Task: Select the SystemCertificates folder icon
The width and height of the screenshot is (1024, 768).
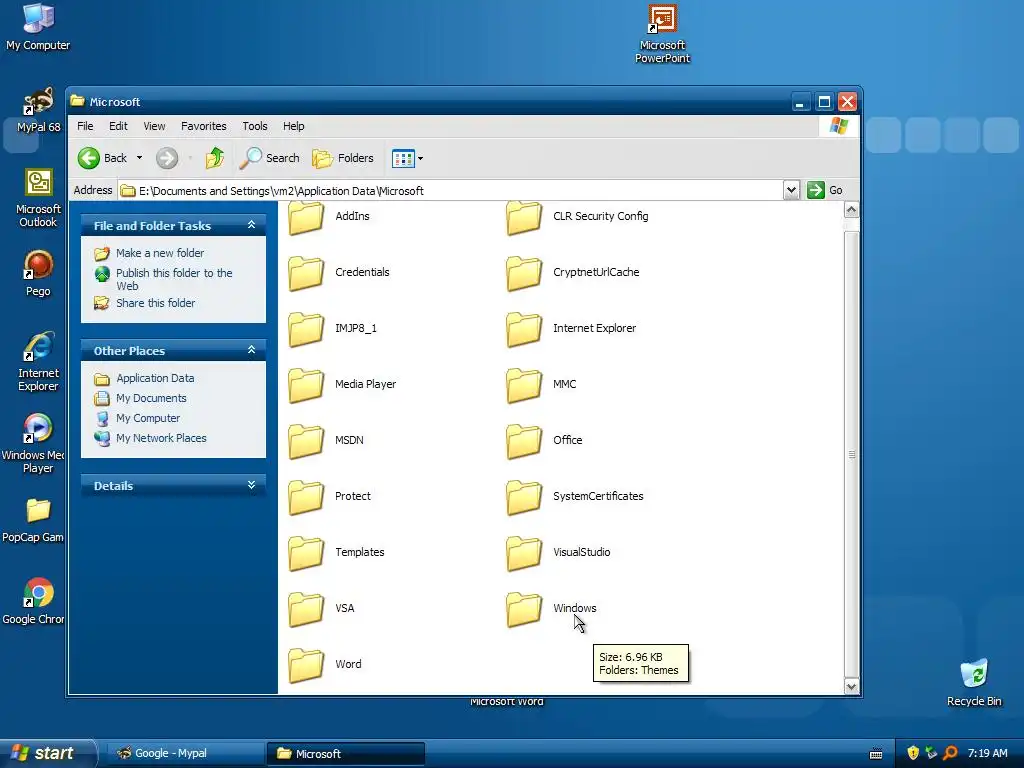Action: pyautogui.click(x=524, y=498)
